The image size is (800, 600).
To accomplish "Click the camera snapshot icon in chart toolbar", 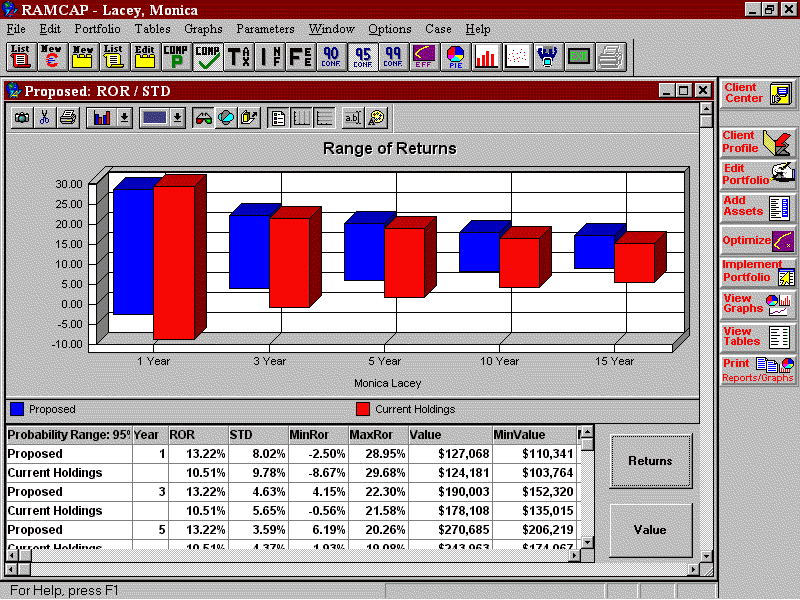I will [21, 118].
